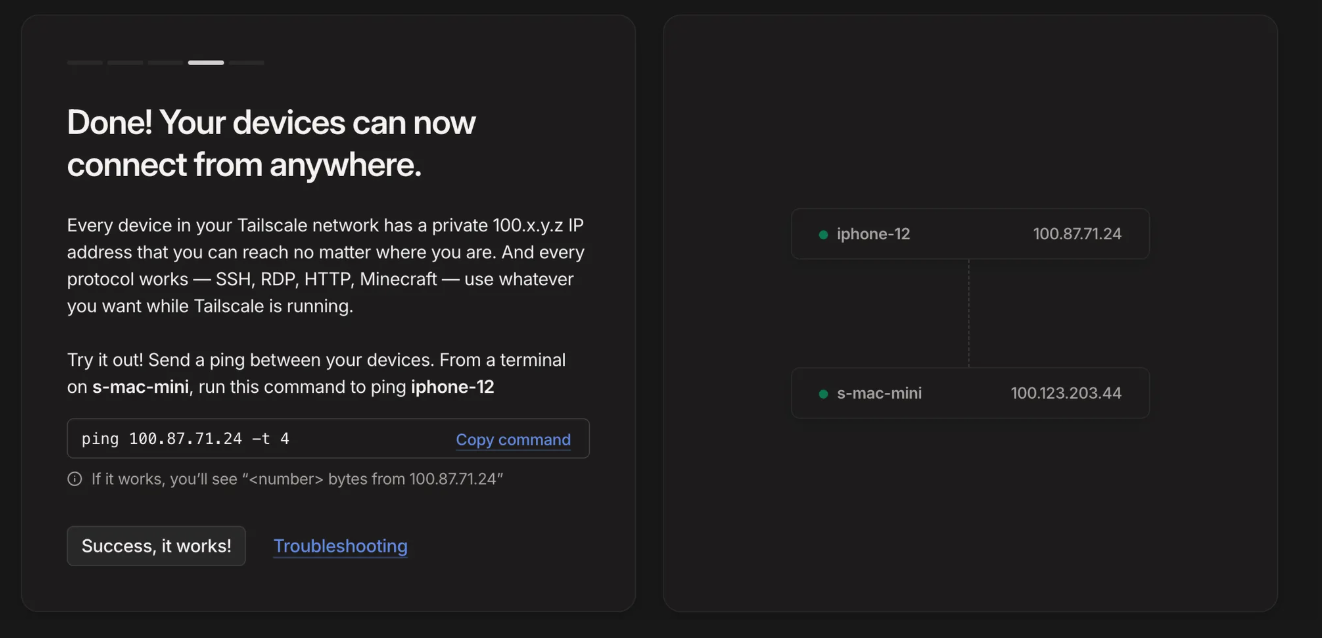Click the green status dot beside s-mac-mini
This screenshot has width=1322, height=638.
coord(823,394)
